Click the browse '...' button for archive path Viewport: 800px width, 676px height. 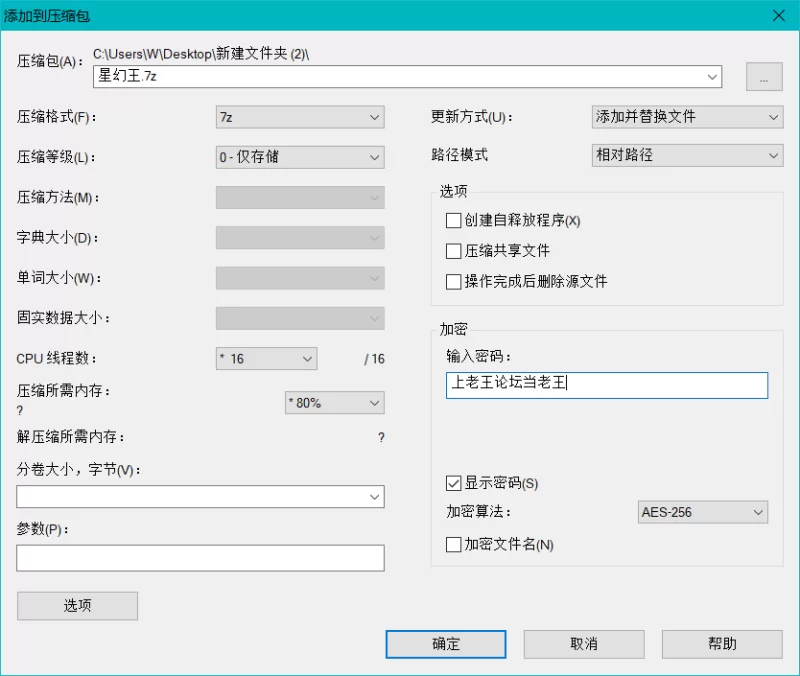(x=763, y=78)
